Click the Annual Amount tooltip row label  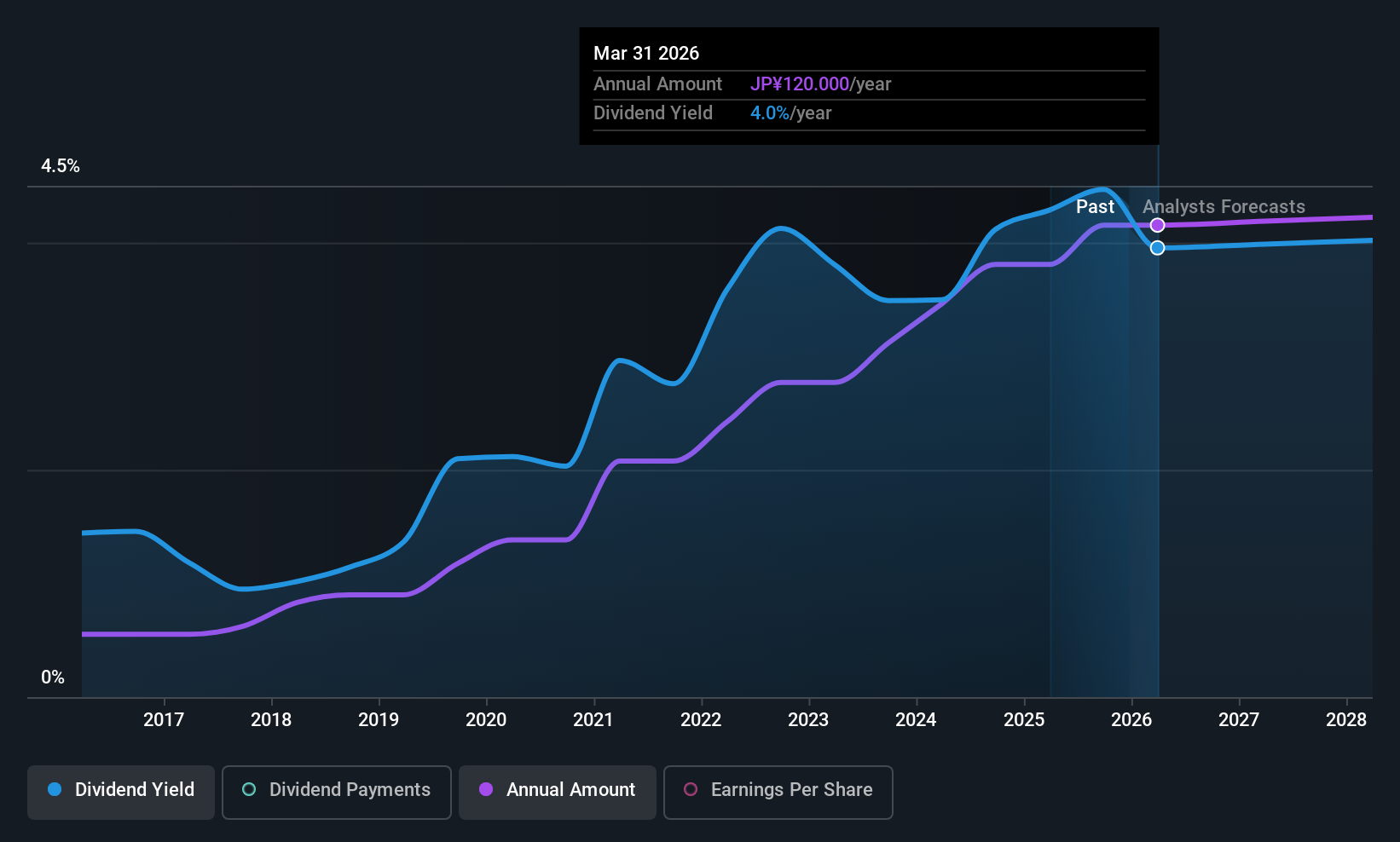click(x=657, y=84)
